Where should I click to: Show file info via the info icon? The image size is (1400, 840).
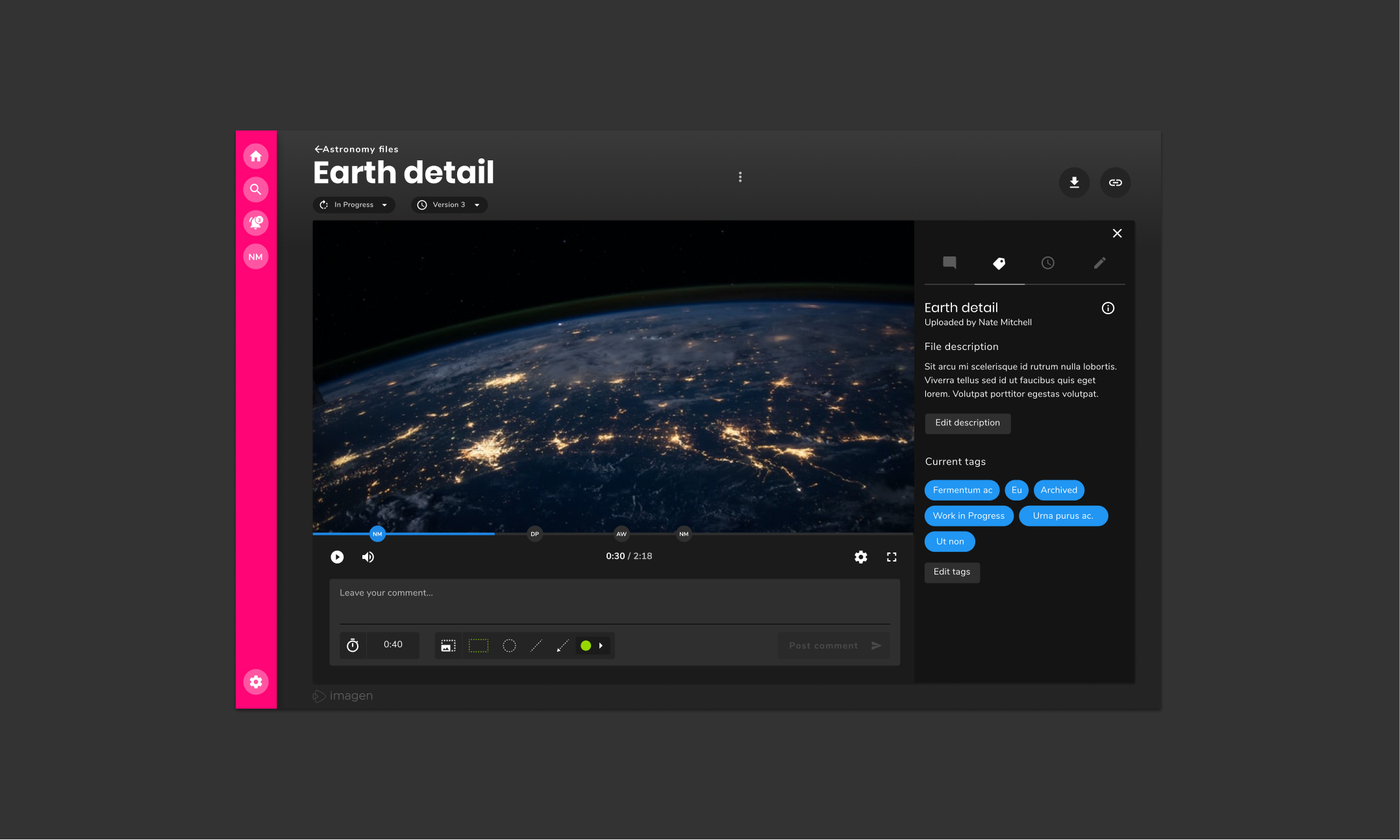pos(1108,308)
